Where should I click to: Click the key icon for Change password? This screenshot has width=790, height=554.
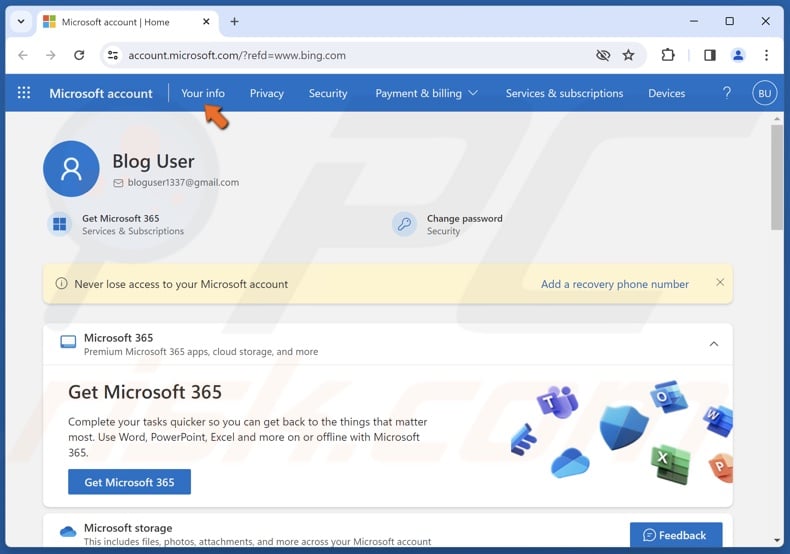point(404,224)
